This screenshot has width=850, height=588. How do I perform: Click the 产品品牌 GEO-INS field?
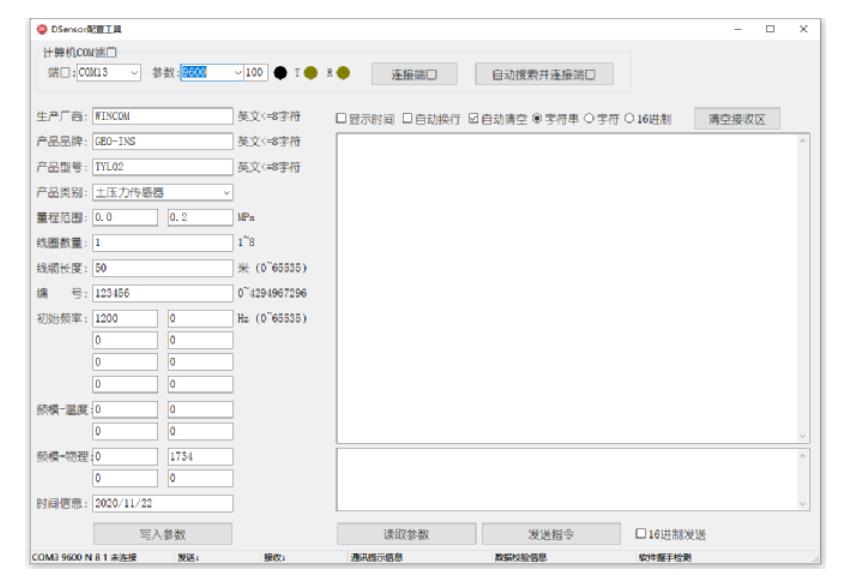(163, 141)
